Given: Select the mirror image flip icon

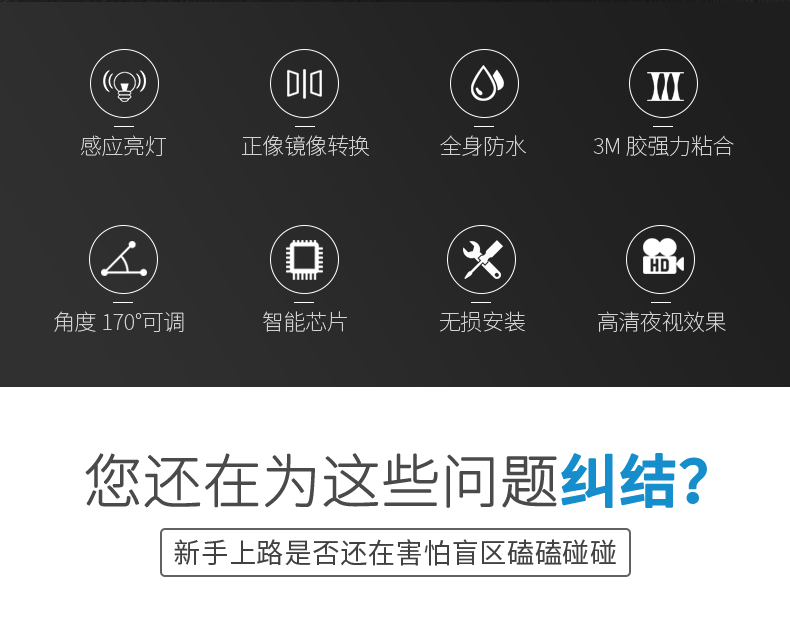Looking at the screenshot, I should (x=304, y=83).
